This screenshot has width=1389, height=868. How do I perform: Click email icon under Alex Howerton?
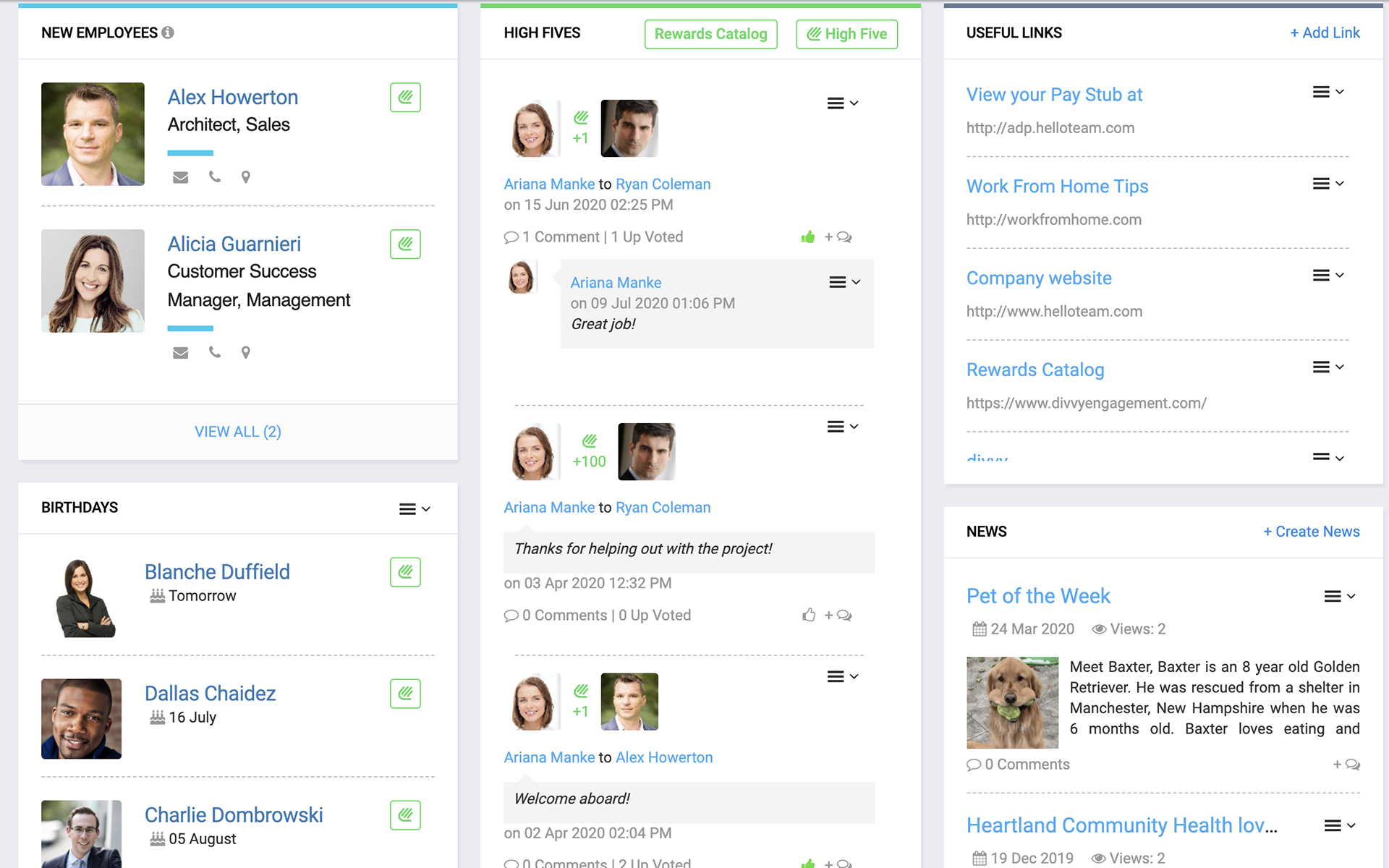[181, 177]
